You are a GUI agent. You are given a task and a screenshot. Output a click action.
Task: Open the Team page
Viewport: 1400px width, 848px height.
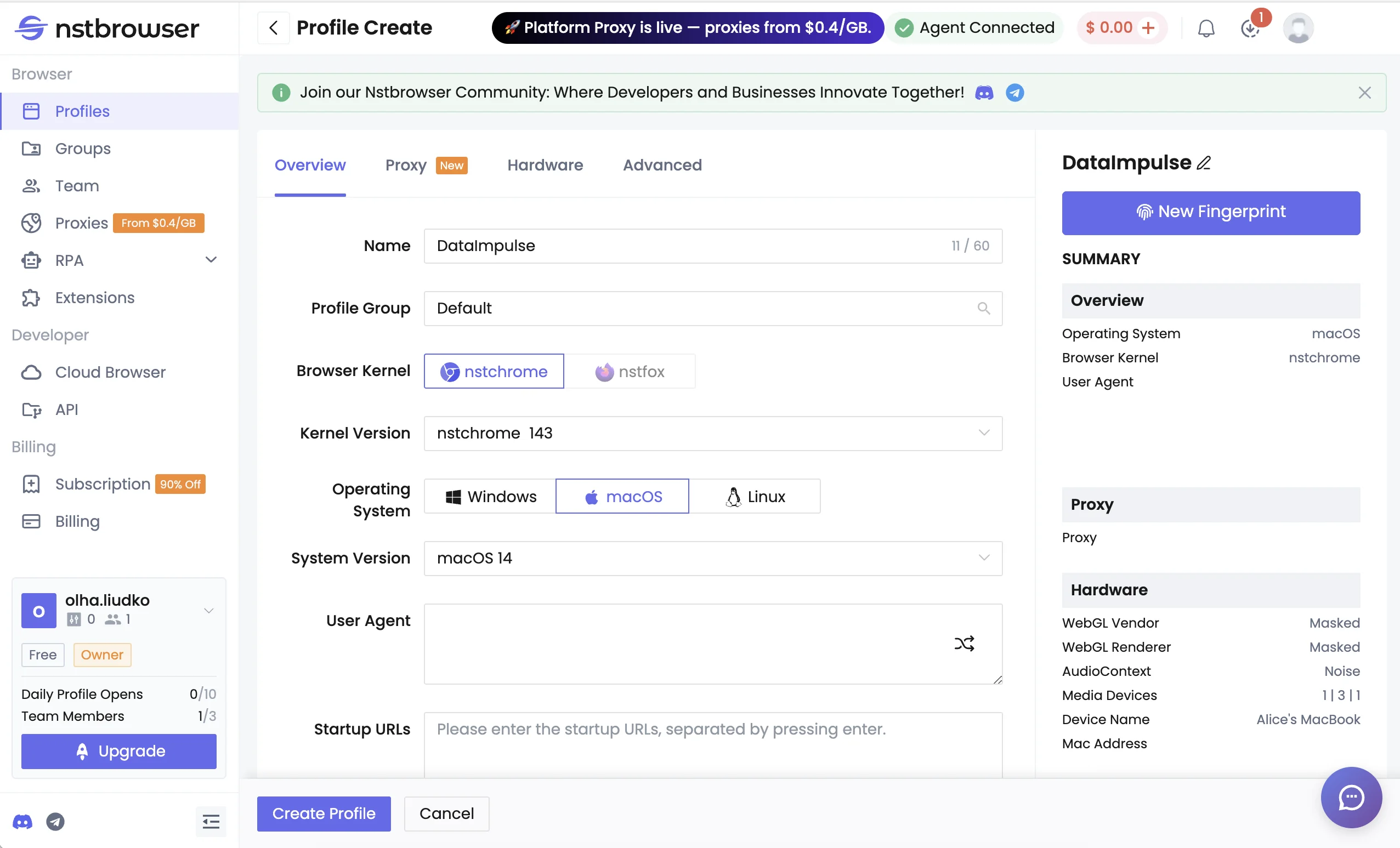[76, 186]
